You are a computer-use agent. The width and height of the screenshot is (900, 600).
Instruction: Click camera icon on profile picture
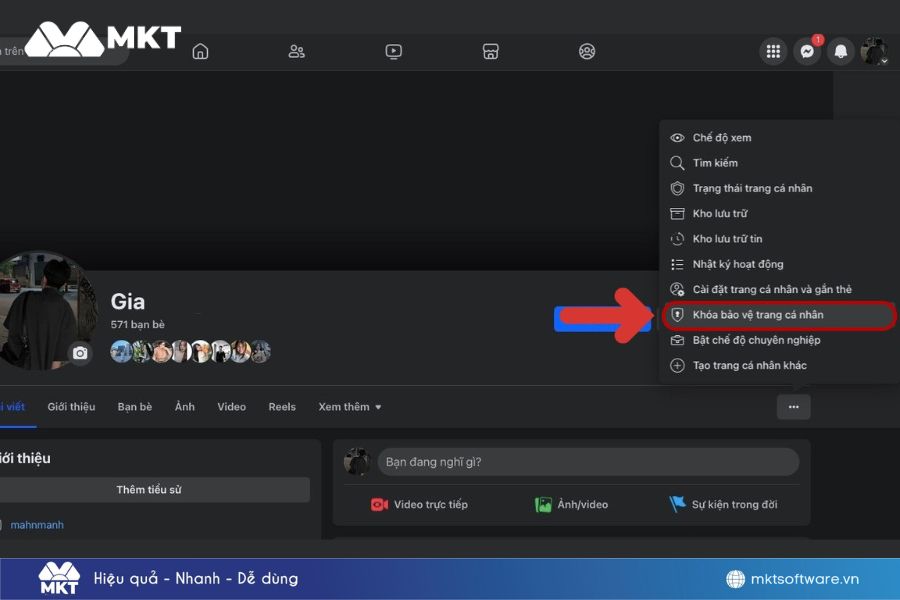pos(80,353)
